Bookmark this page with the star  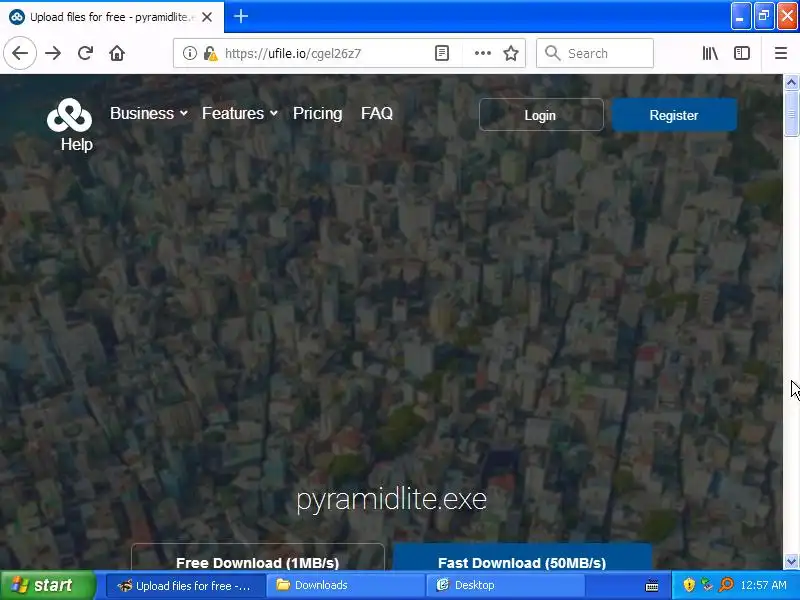point(511,53)
